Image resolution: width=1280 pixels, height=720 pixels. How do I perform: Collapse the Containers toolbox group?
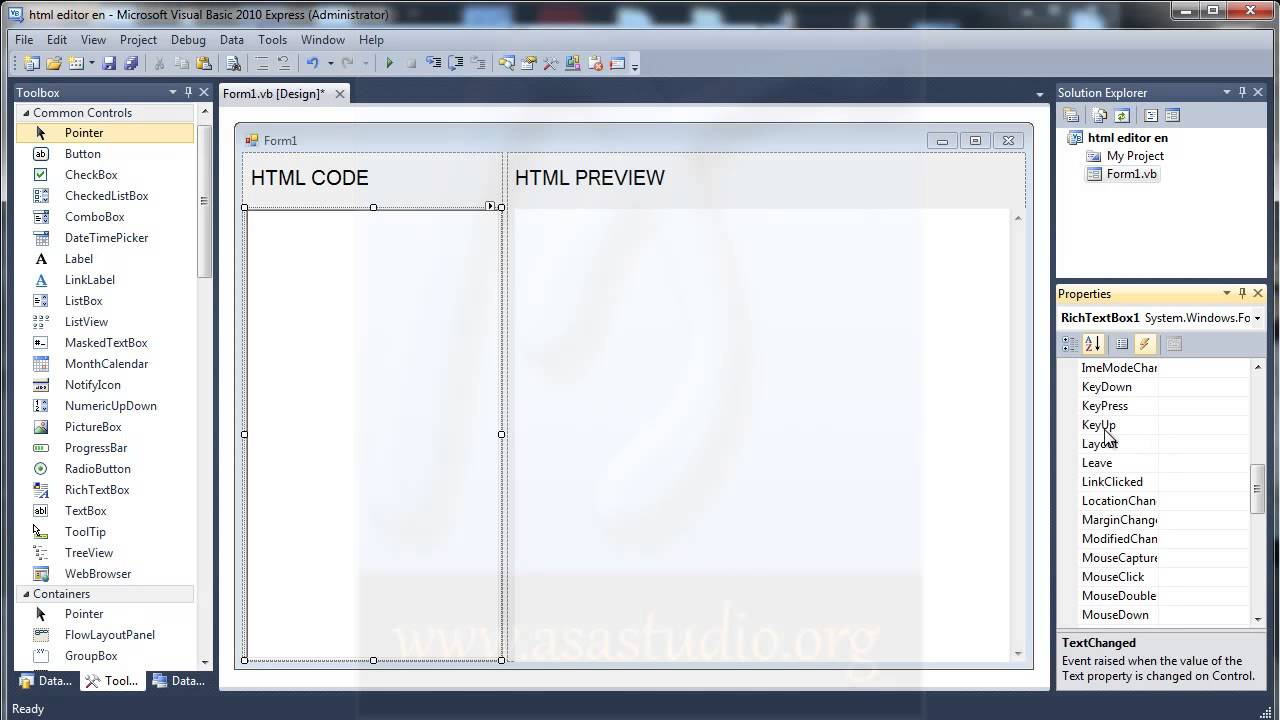26,594
